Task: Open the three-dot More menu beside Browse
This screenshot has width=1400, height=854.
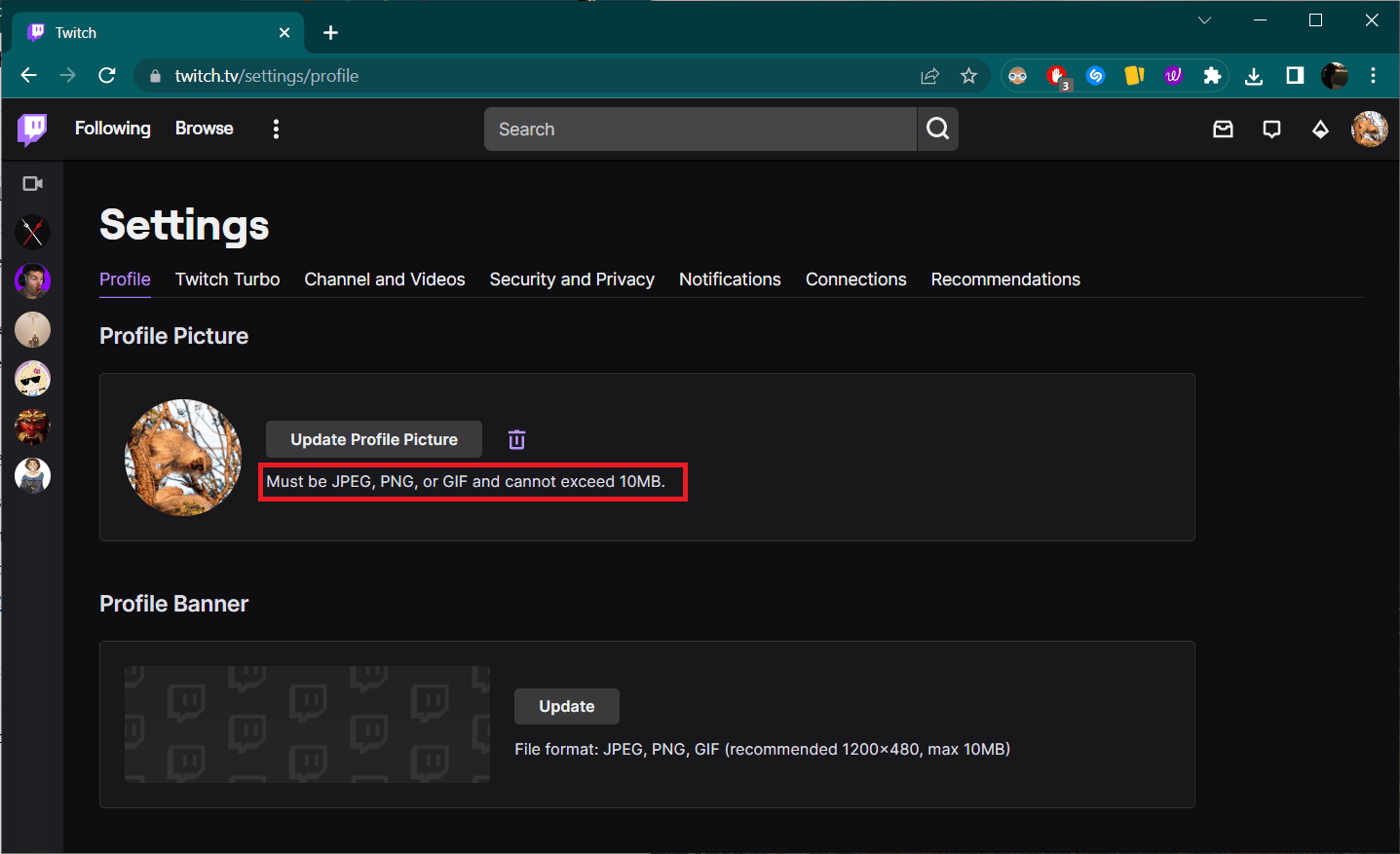Action: (276, 128)
